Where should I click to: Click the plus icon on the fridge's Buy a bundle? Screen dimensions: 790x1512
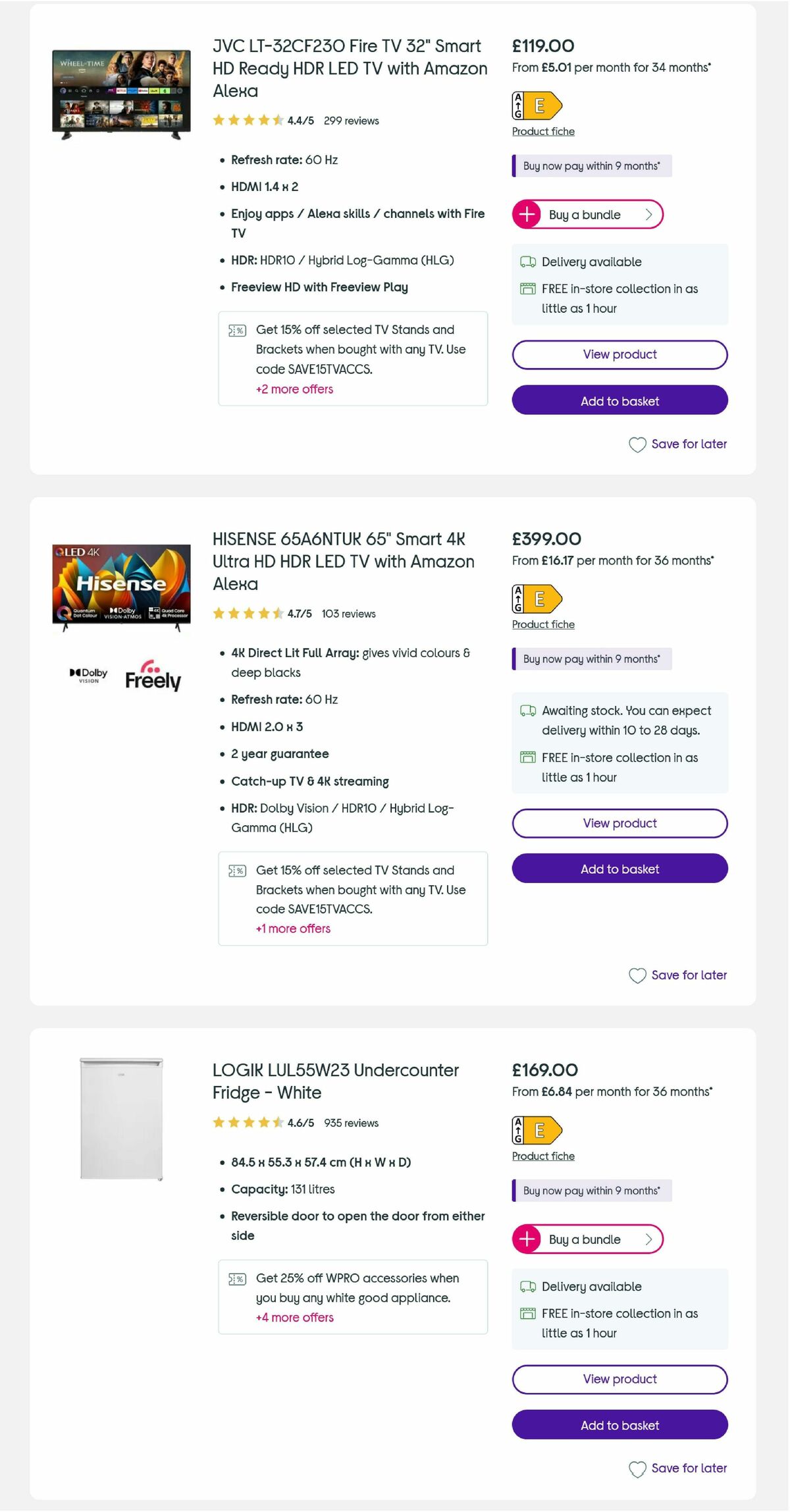click(527, 1239)
